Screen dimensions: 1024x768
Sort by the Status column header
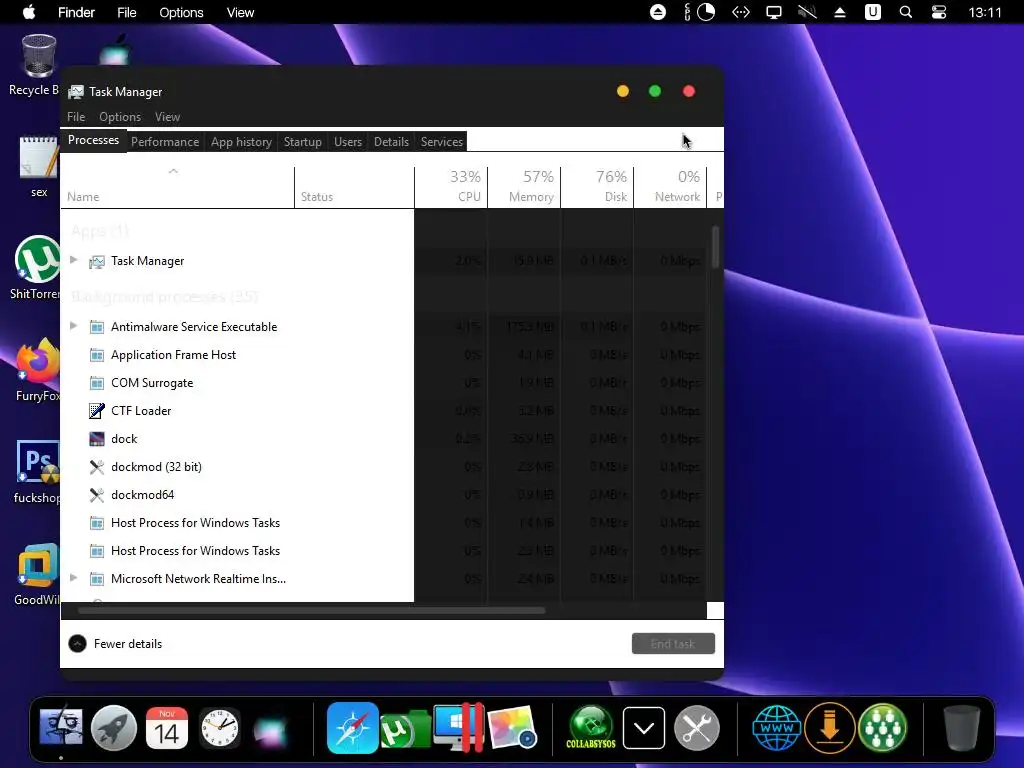click(x=354, y=187)
